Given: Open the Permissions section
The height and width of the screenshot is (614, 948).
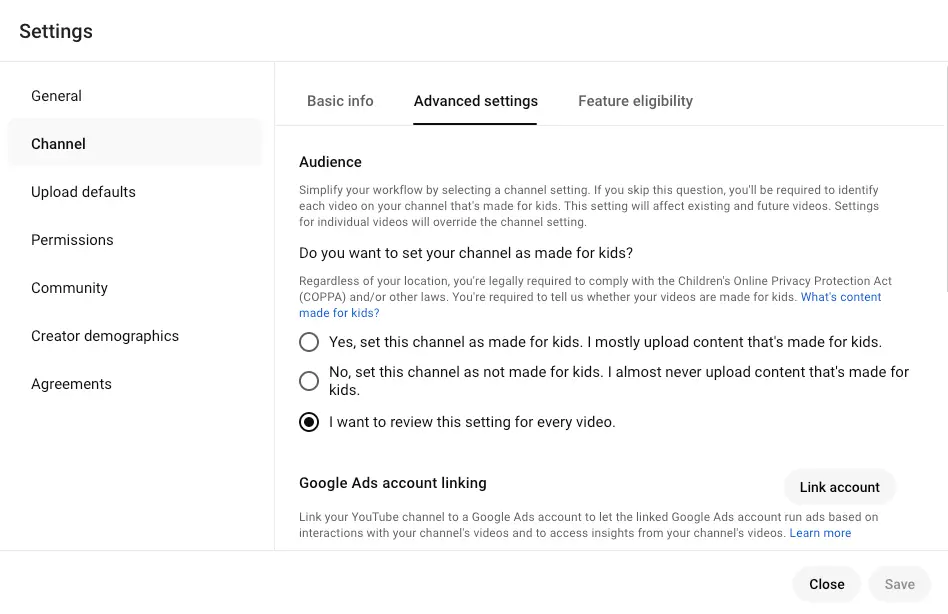Looking at the screenshot, I should (x=72, y=240).
